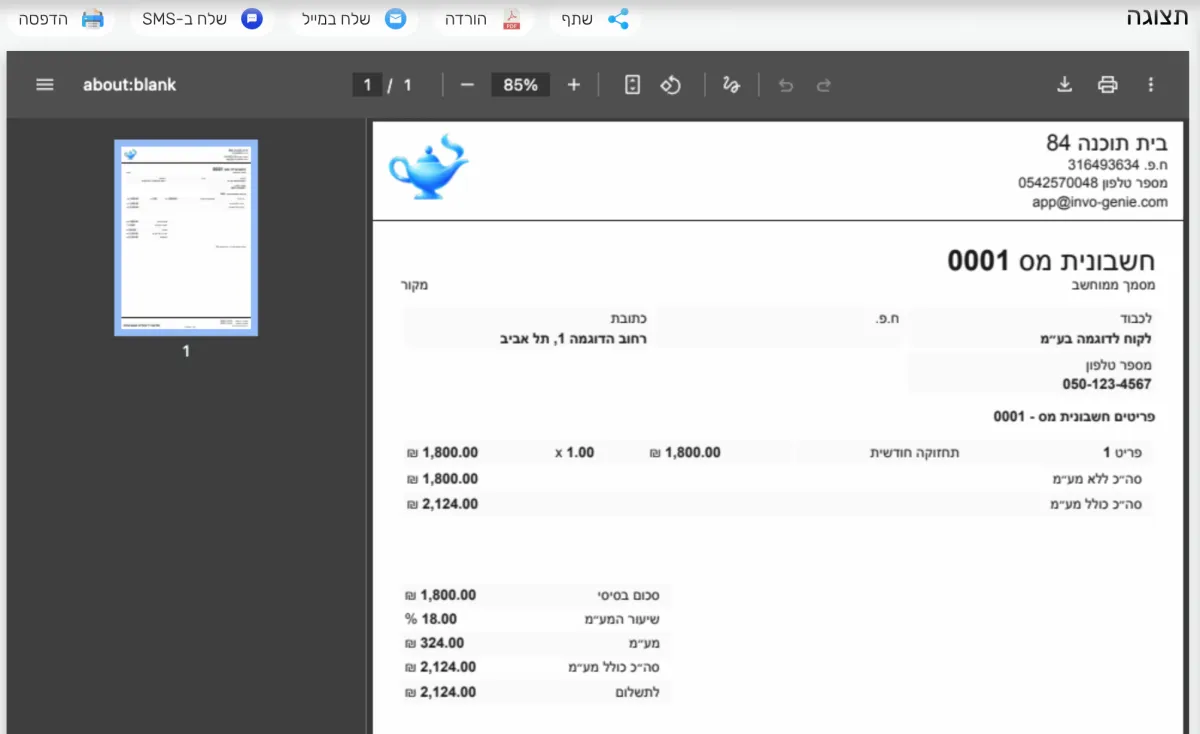The height and width of the screenshot is (734, 1200).
Task: Click the address רחוב הדוגמה 1, תל אביב
Action: click(573, 339)
